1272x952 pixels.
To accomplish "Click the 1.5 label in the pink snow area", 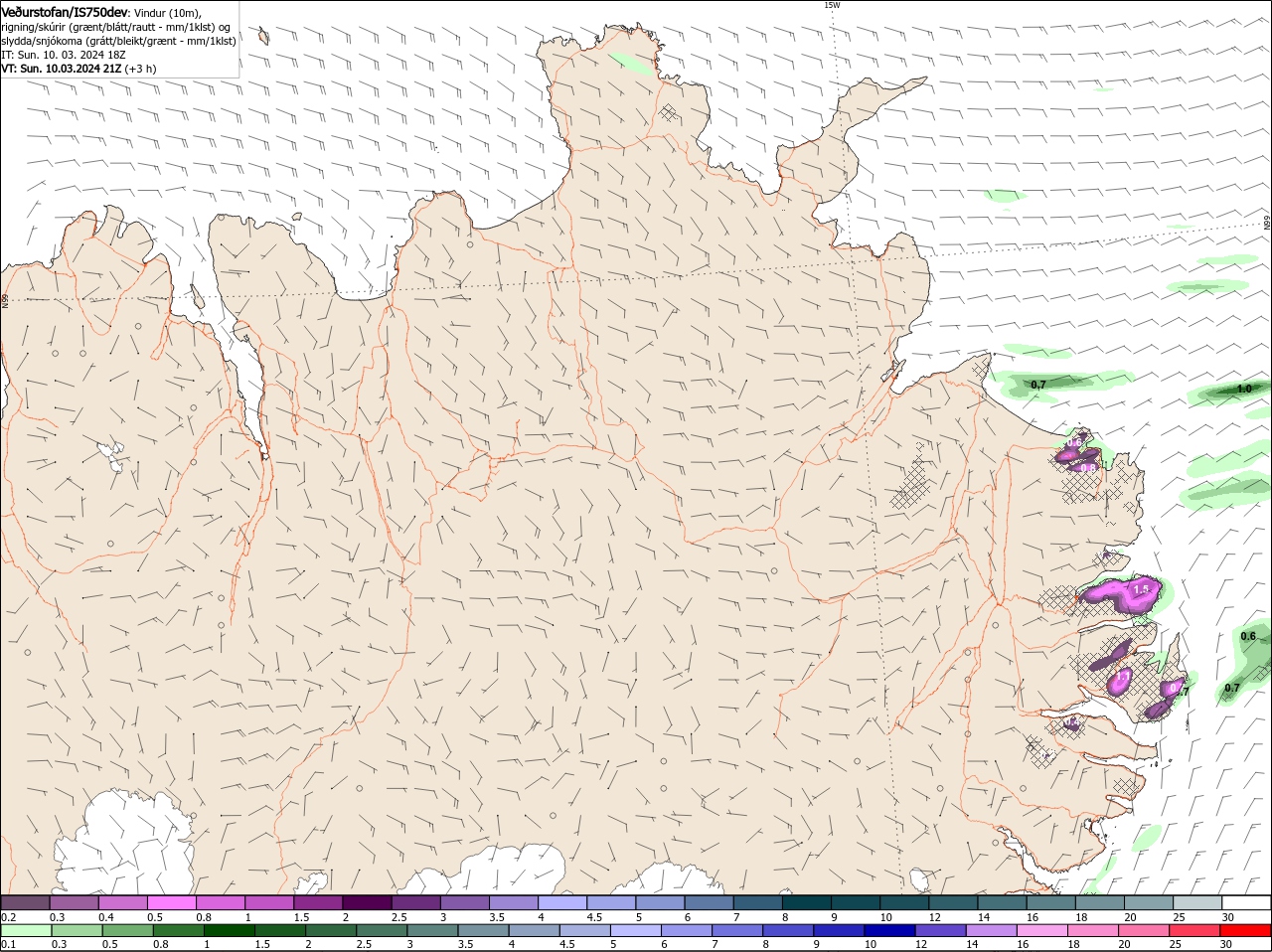I will click(x=1141, y=589).
